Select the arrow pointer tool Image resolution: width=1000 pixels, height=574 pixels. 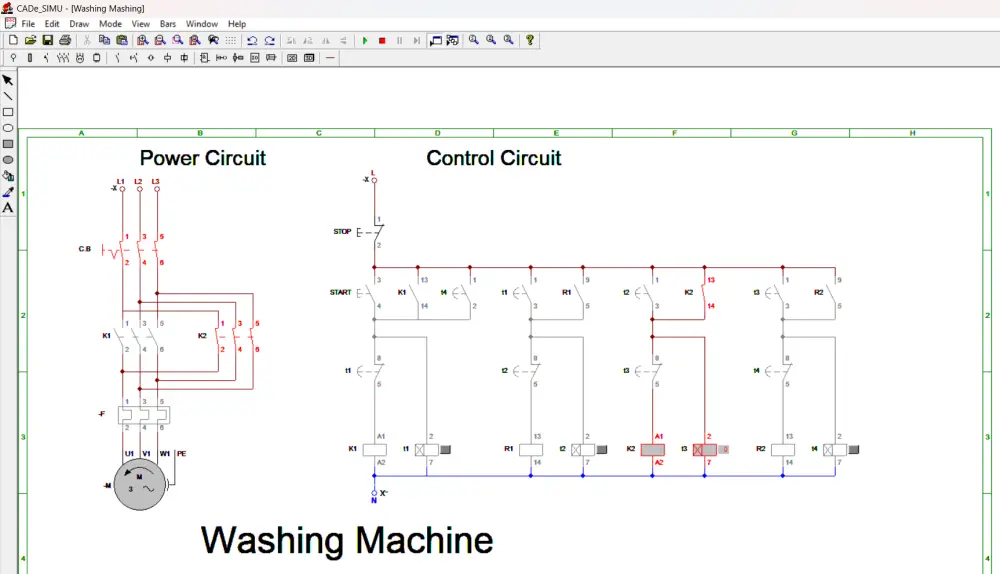(8, 80)
